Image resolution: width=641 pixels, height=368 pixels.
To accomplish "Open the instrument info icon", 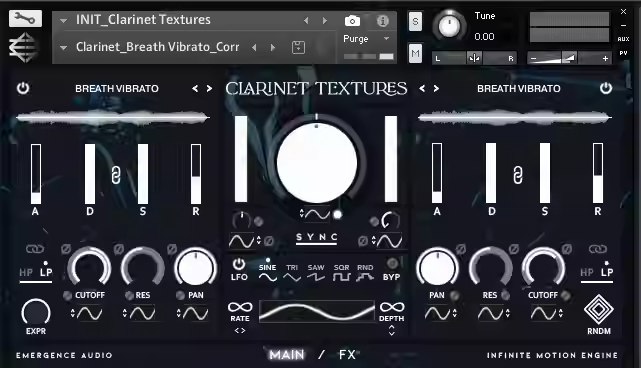I will click(383, 21).
